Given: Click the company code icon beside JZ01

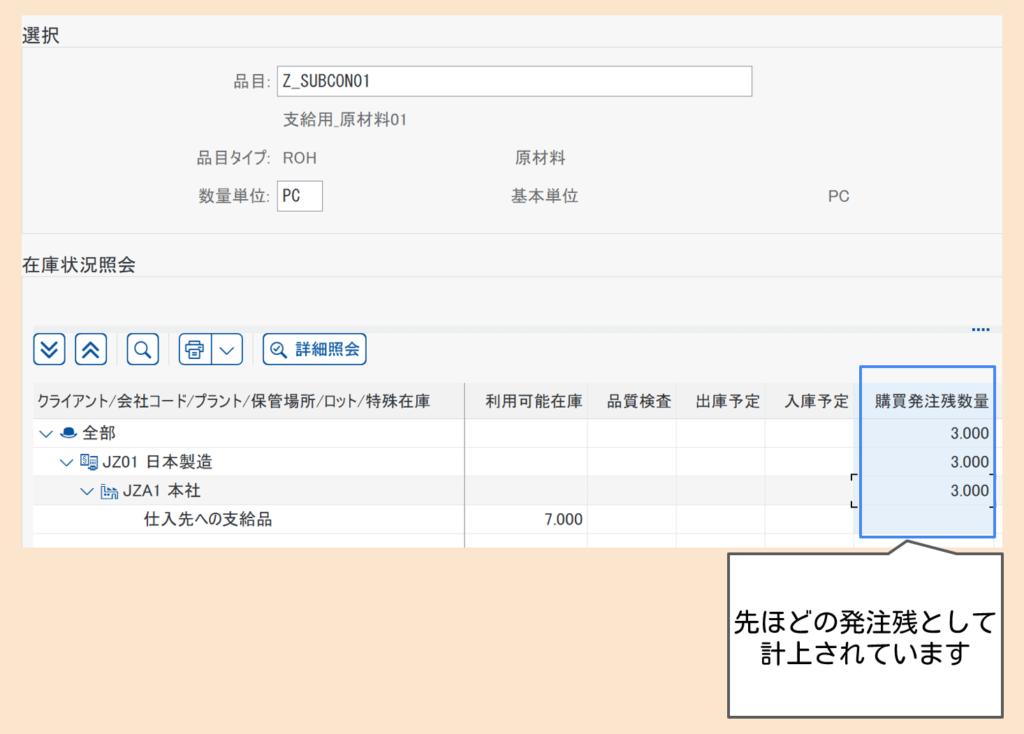Looking at the screenshot, I should tap(89, 462).
